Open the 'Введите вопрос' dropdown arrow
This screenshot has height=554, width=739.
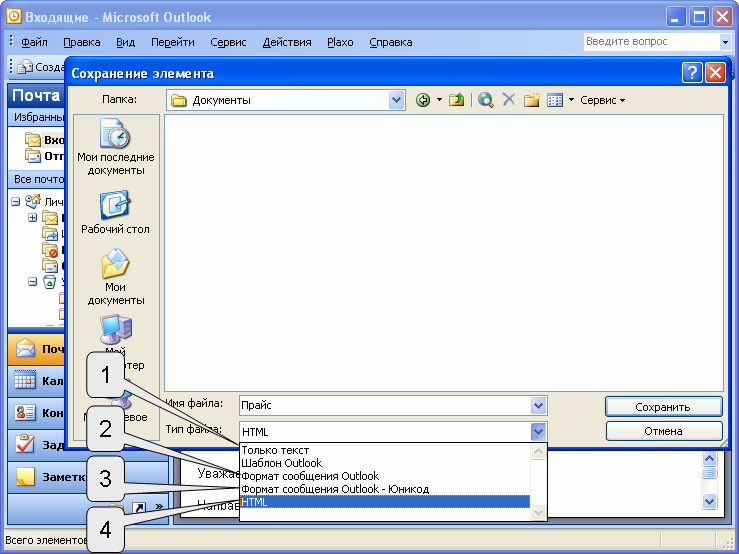point(725,42)
